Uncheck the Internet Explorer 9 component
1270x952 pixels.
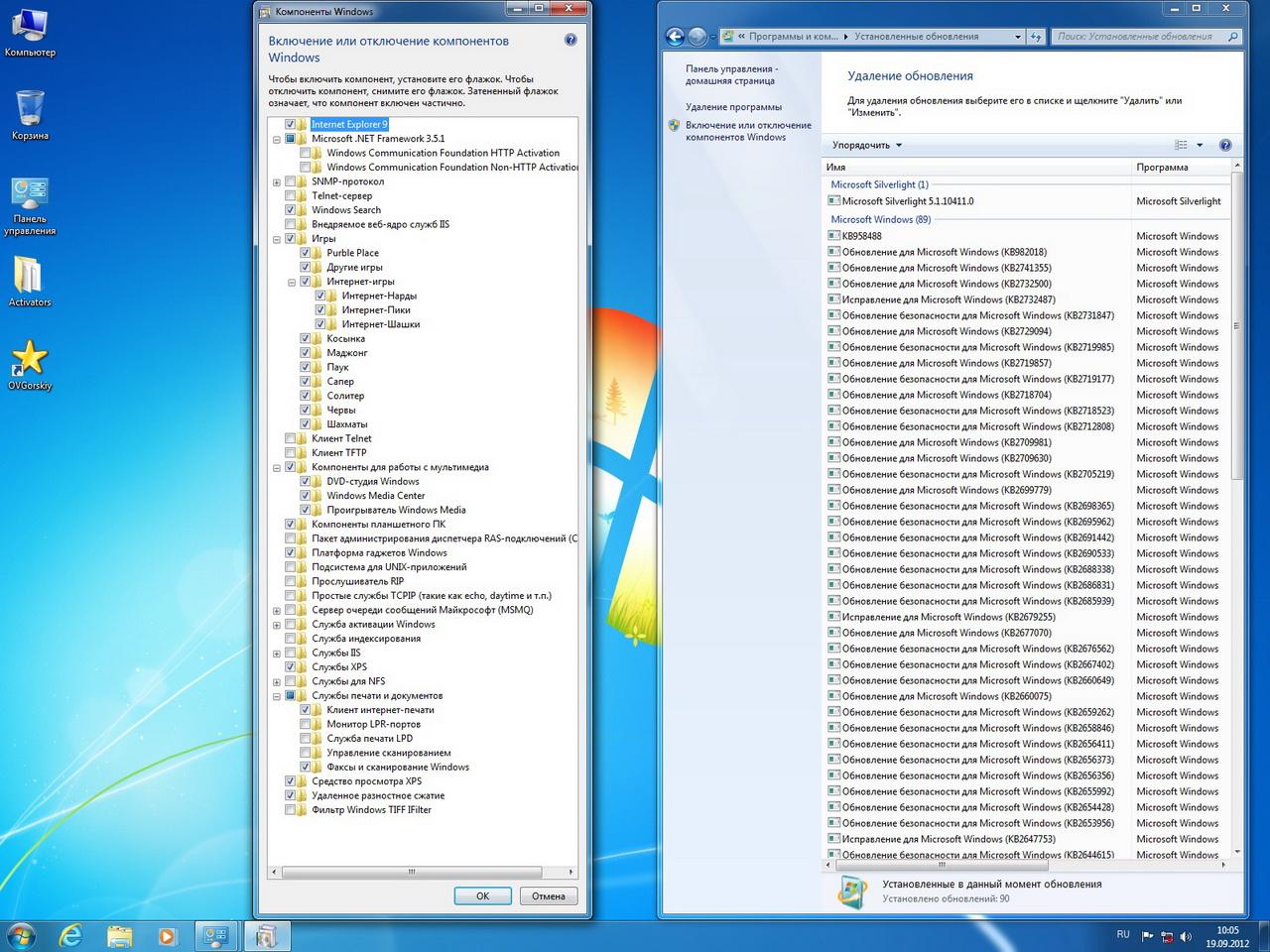click(x=291, y=125)
